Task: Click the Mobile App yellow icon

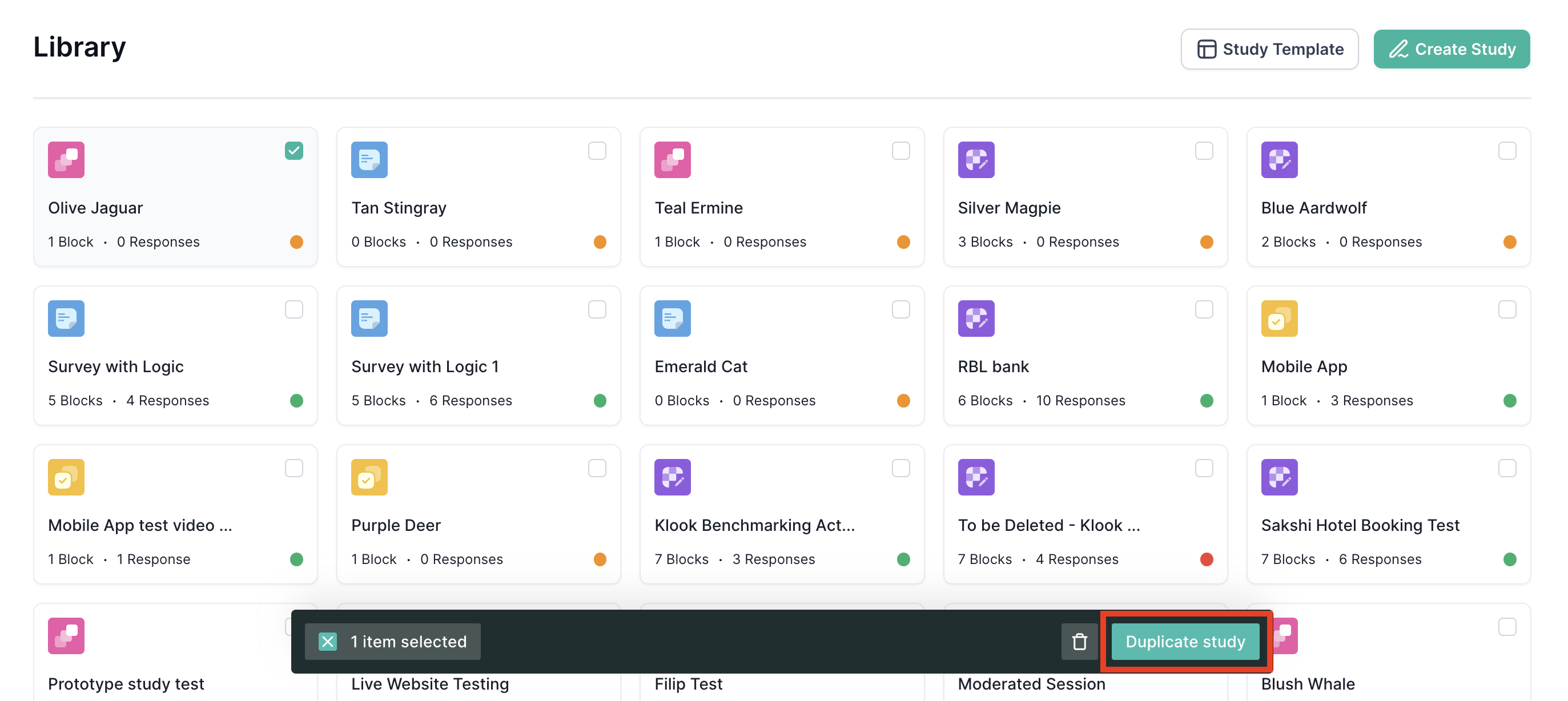Action: [x=1279, y=319]
